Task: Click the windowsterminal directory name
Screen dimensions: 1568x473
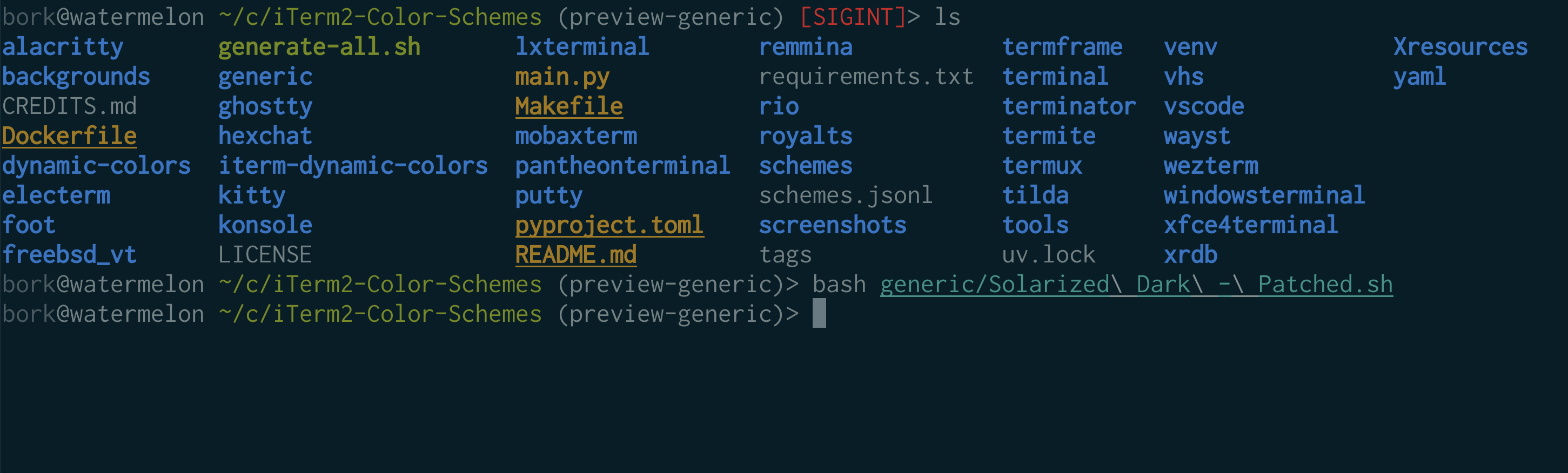Action: [1264, 195]
